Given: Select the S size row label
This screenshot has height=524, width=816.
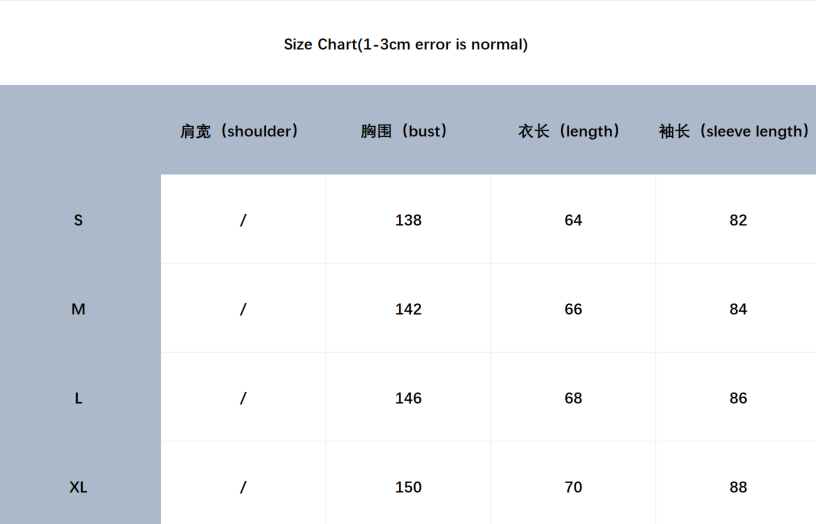Looking at the screenshot, I should (x=79, y=220).
